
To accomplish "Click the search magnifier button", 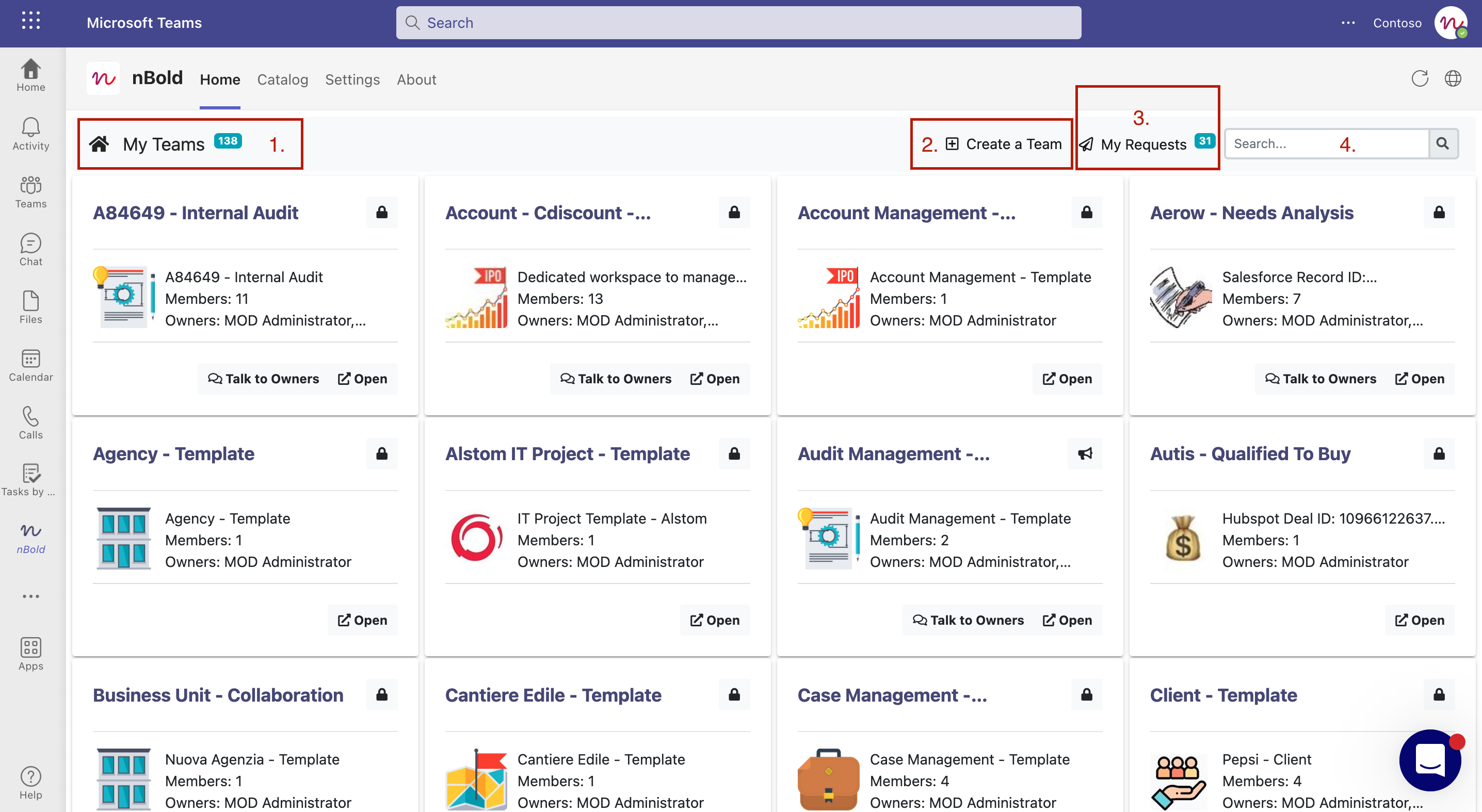I will coord(1442,144).
